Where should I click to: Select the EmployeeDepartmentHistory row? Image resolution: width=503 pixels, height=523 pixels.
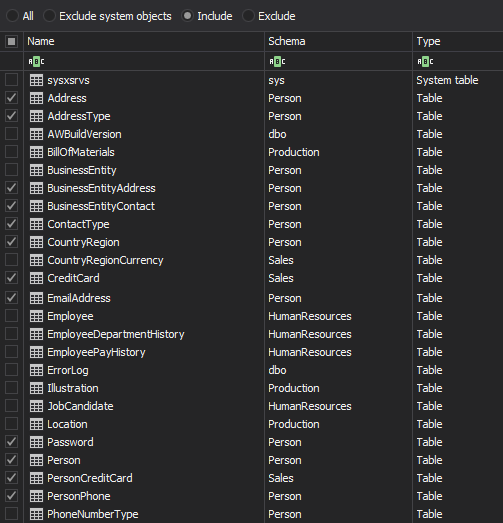pyautogui.click(x=252, y=334)
